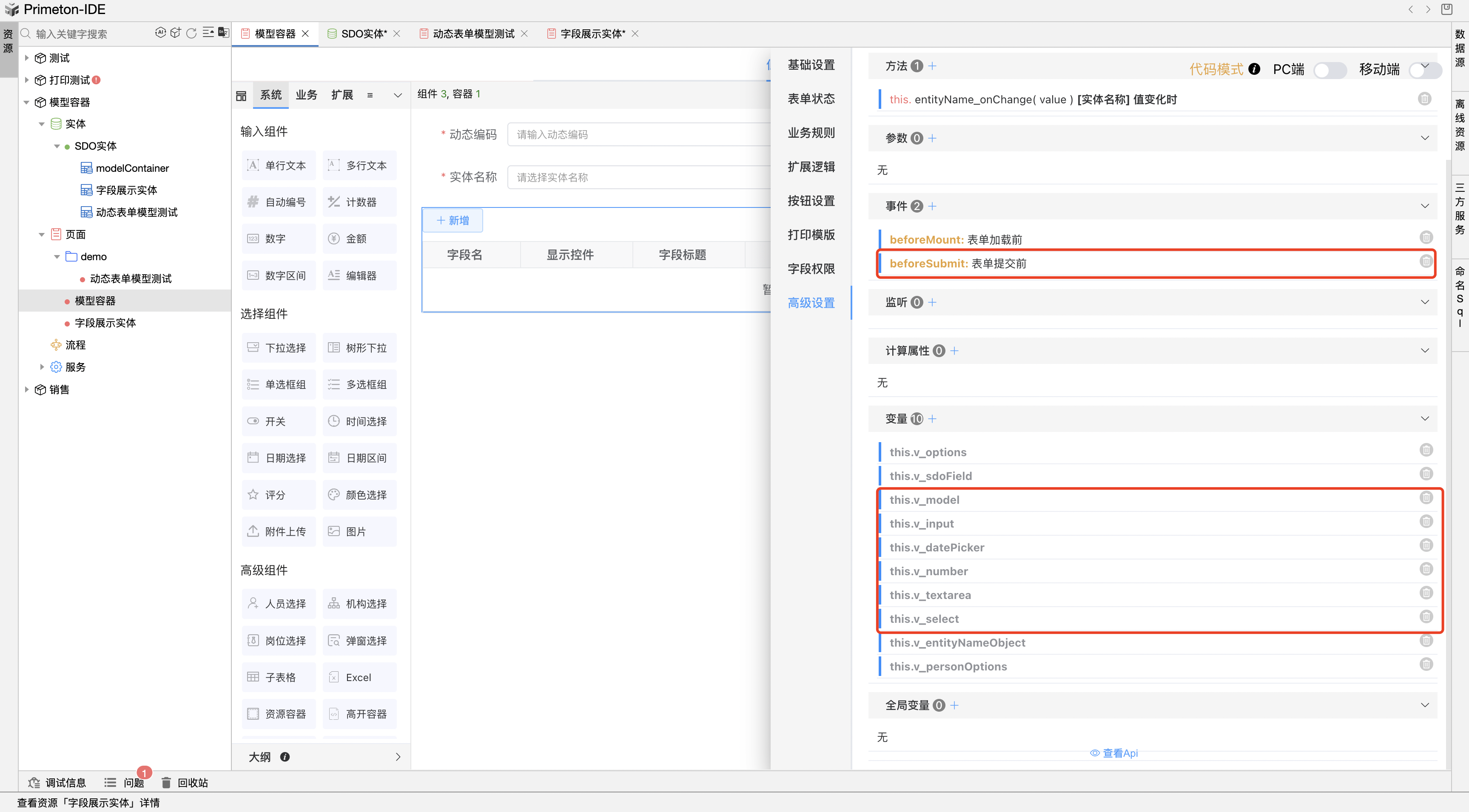Image resolution: width=1469 pixels, height=812 pixels.
Task: Click the 新增 add row button
Action: click(453, 221)
